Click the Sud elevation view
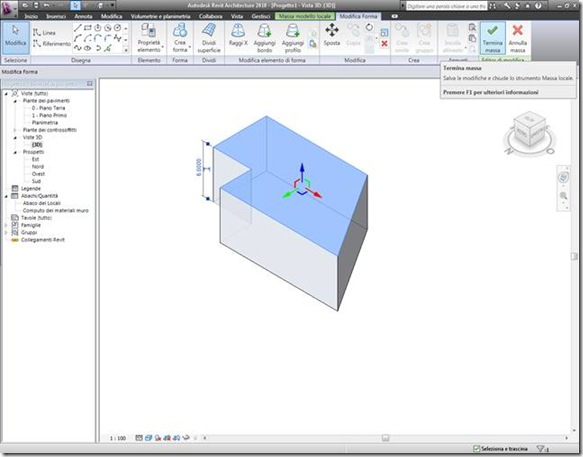 pyautogui.click(x=36, y=181)
